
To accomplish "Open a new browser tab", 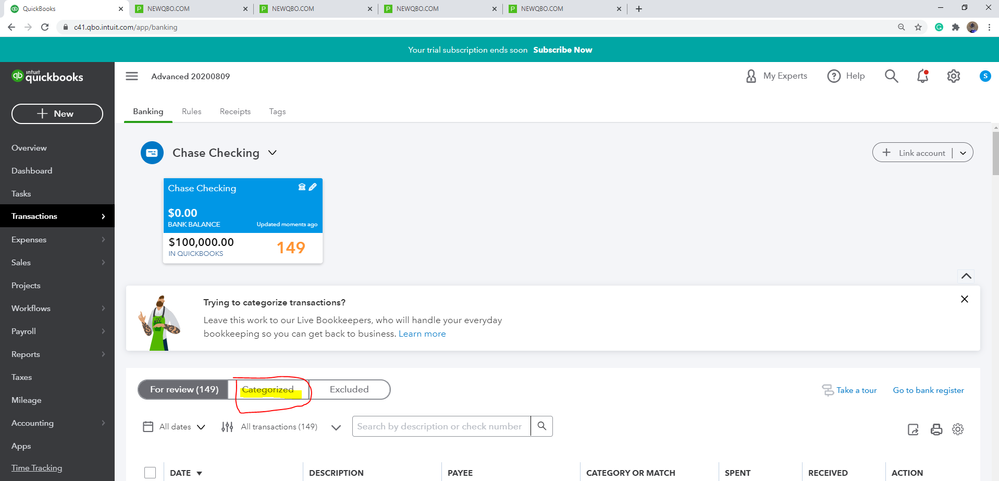I will click(639, 9).
